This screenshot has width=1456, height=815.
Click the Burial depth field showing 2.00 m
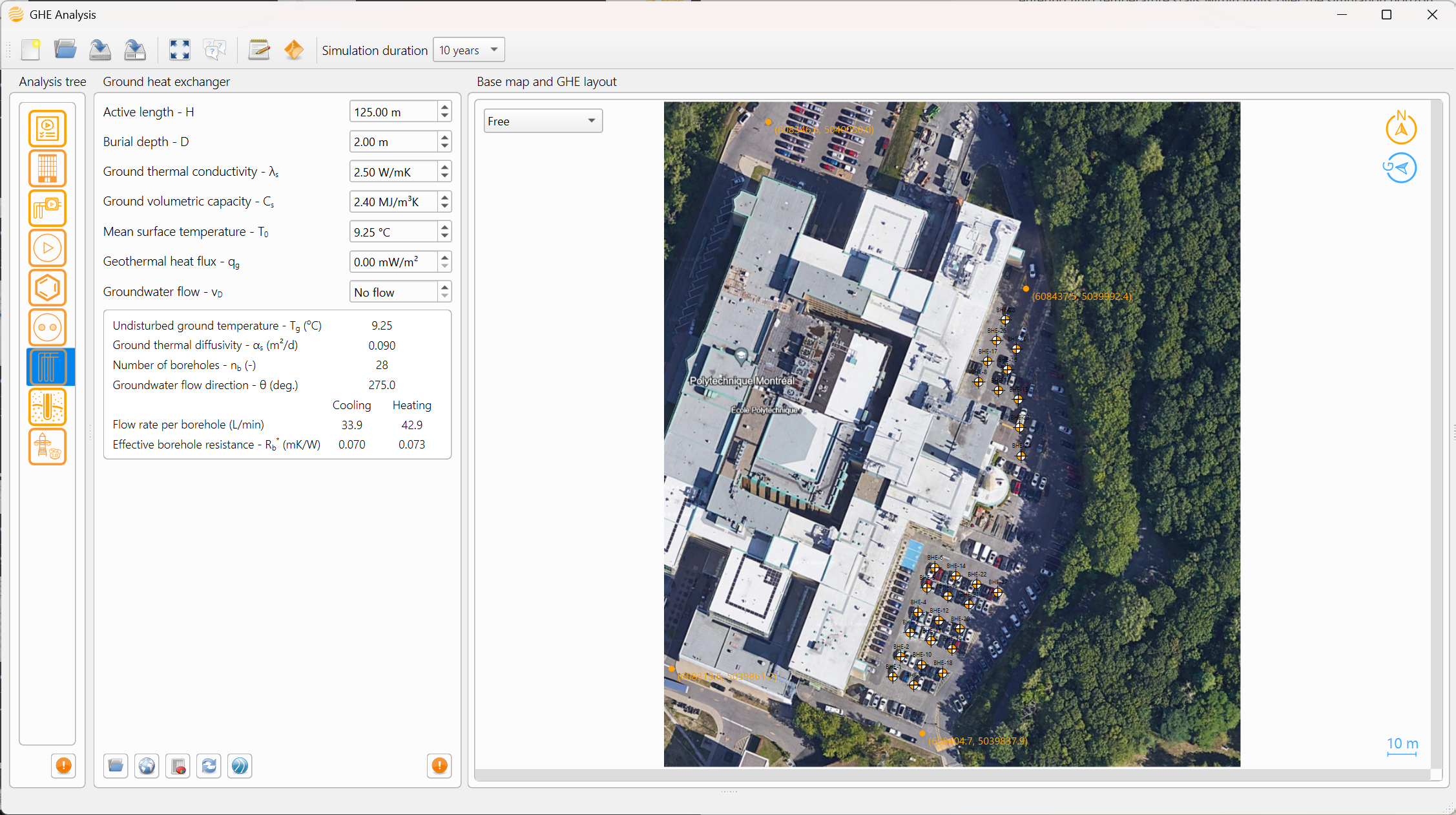[393, 142]
